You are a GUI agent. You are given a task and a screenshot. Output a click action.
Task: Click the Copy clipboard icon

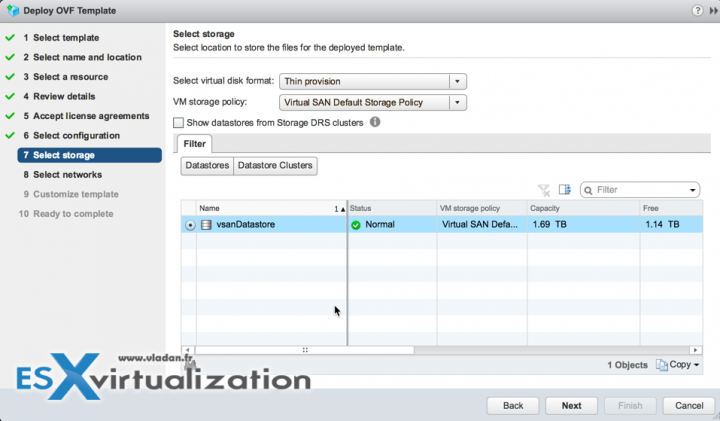pos(662,365)
